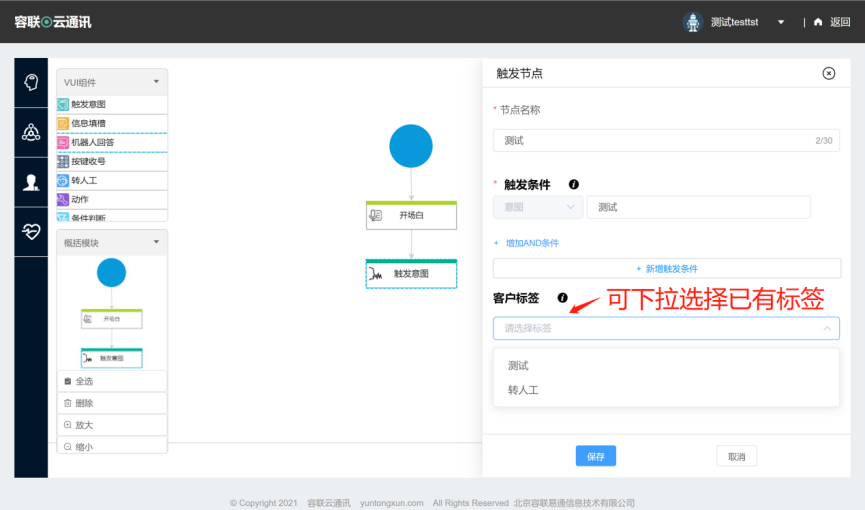Open the heart monitor icon in the sidebar
Screen dimensions: 865x510
click(31, 232)
